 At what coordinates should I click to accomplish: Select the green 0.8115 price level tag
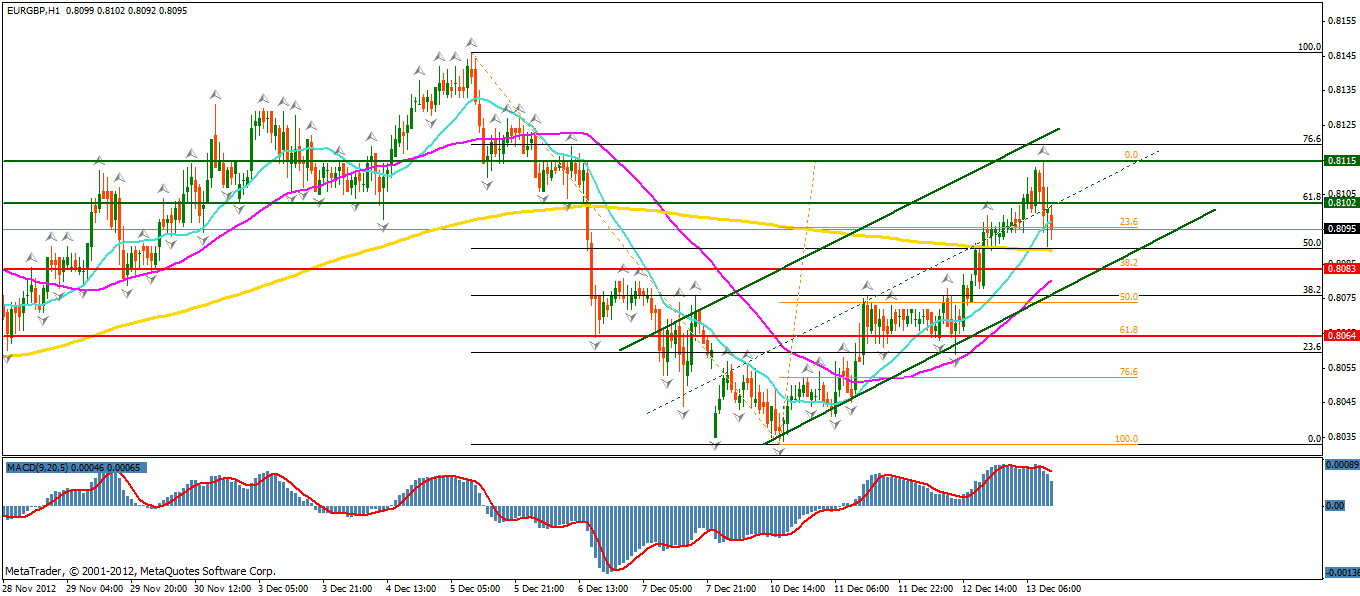click(x=1340, y=160)
